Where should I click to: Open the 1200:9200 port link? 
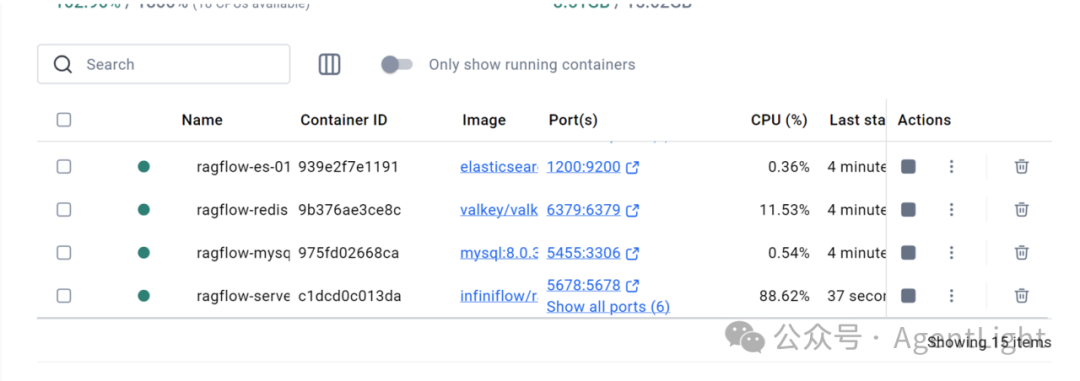pyautogui.click(x=583, y=167)
